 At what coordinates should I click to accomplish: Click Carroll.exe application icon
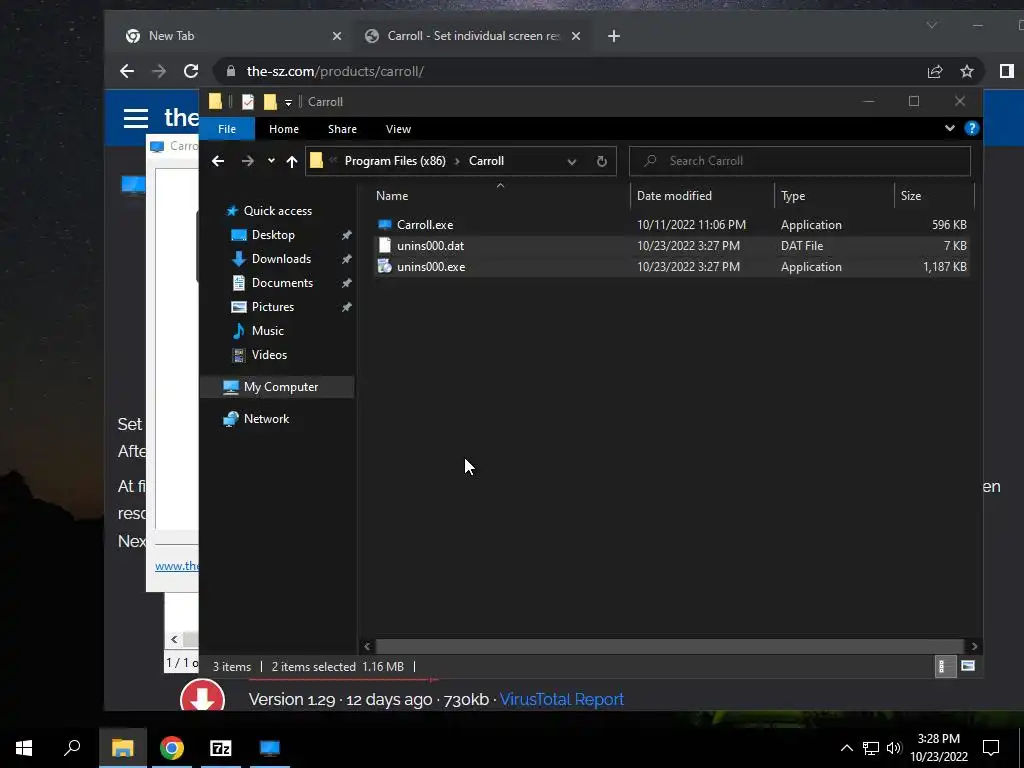click(x=385, y=225)
